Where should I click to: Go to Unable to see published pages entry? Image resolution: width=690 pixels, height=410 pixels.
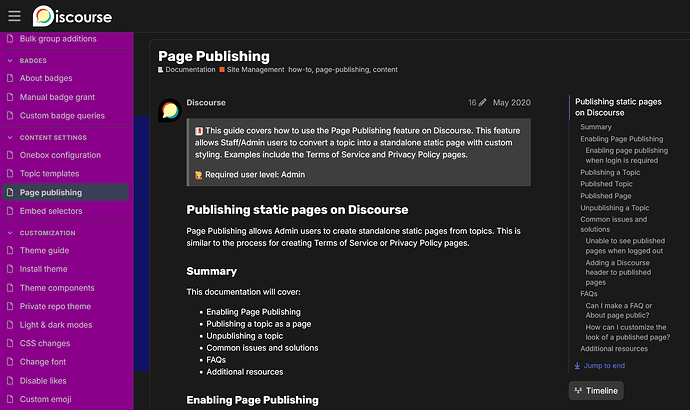click(x=625, y=246)
